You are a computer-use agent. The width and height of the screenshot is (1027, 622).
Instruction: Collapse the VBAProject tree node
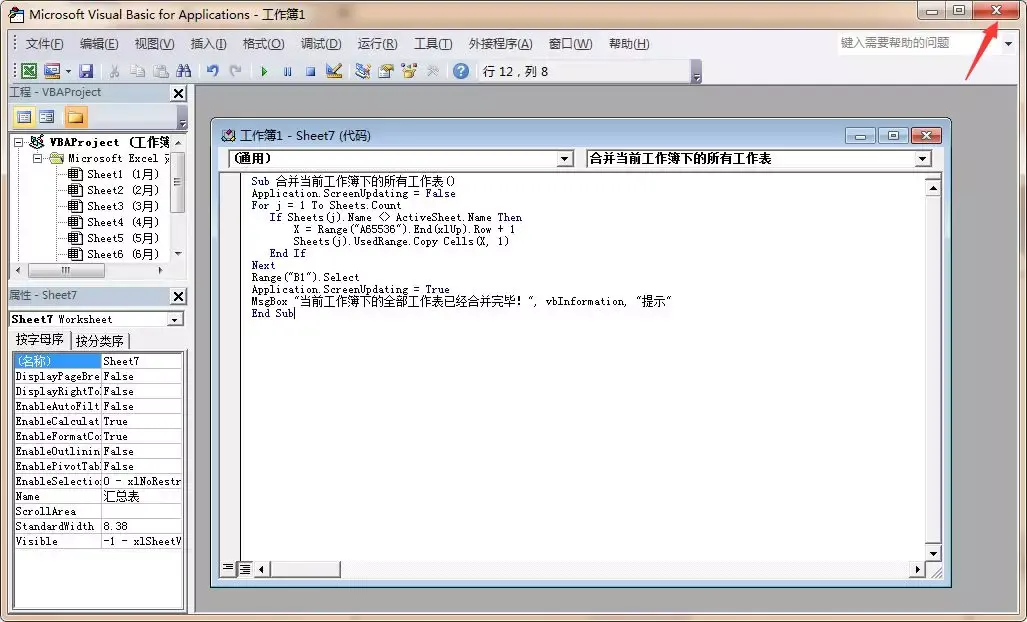pos(18,142)
